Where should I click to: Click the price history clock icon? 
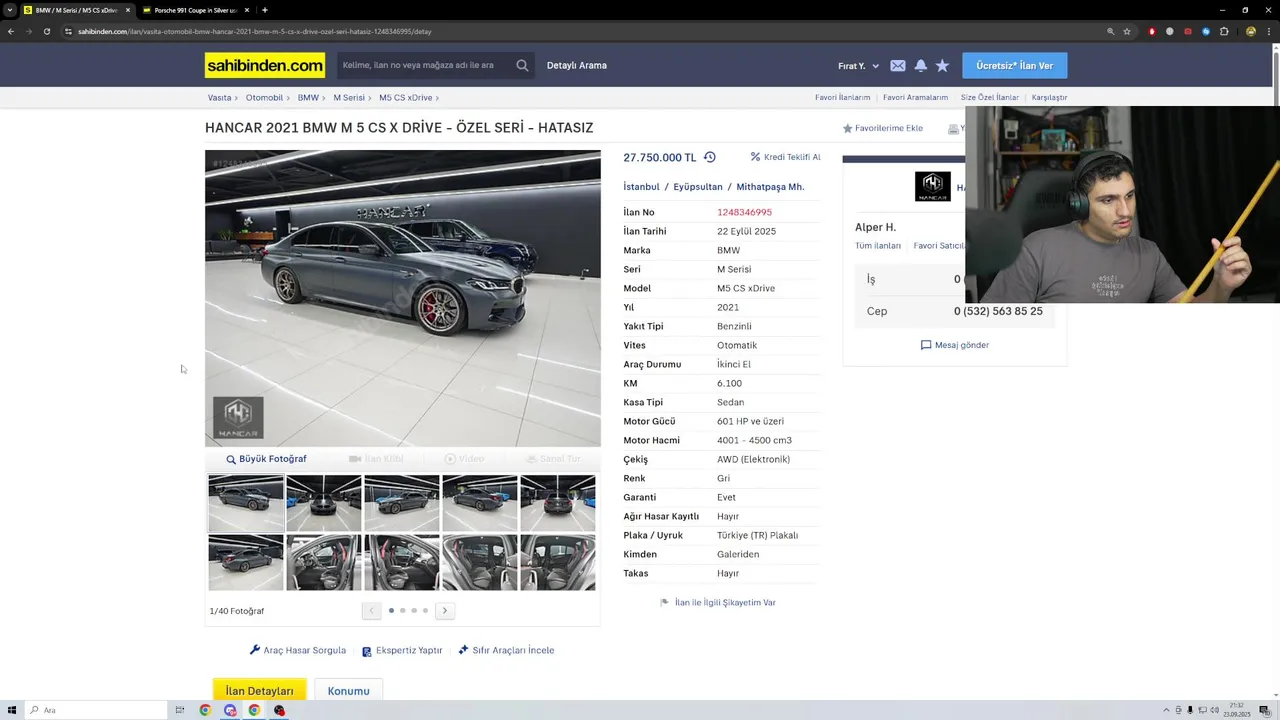tap(709, 157)
